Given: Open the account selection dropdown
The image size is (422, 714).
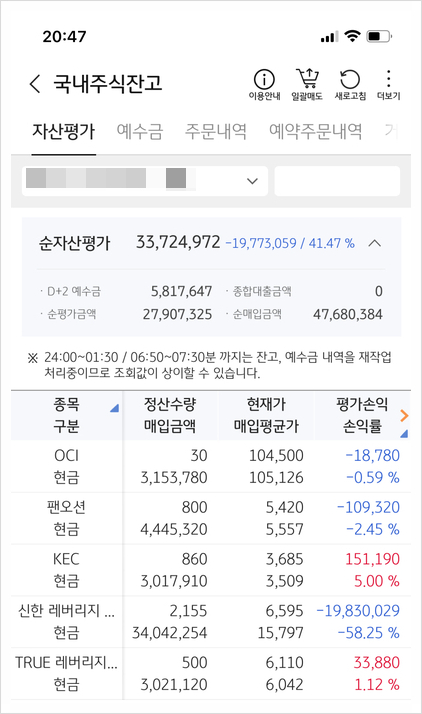Looking at the screenshot, I should point(145,181).
